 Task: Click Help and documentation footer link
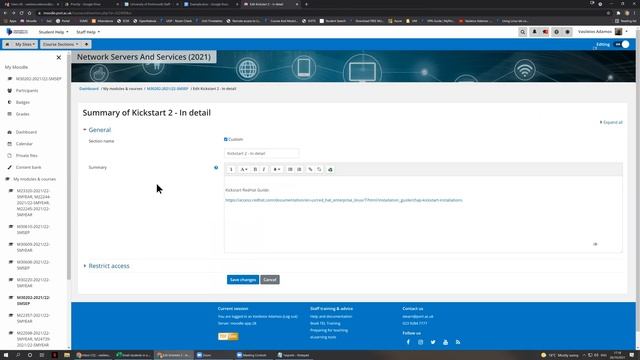click(331, 316)
